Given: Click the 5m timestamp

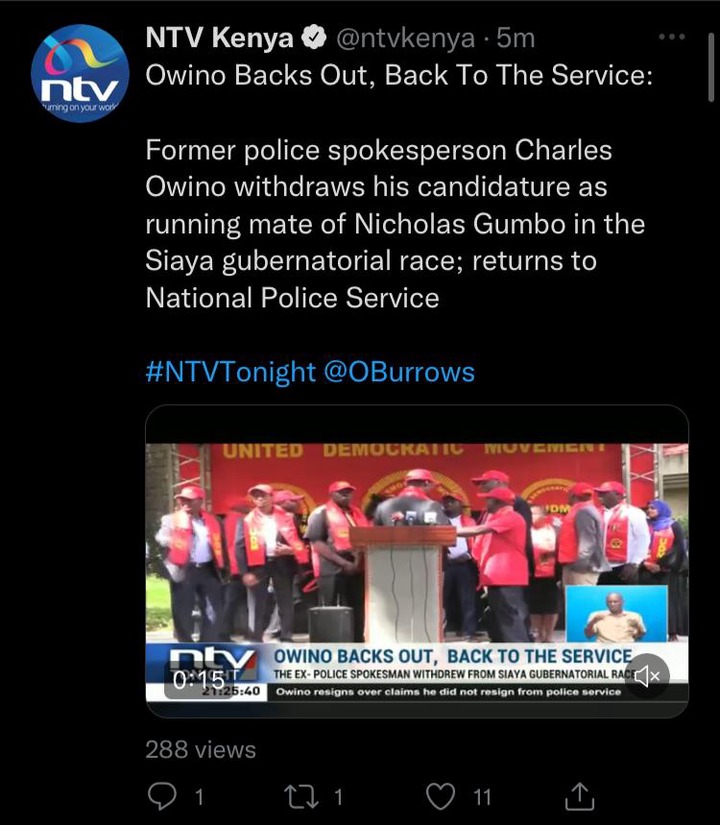Looking at the screenshot, I should (516, 38).
